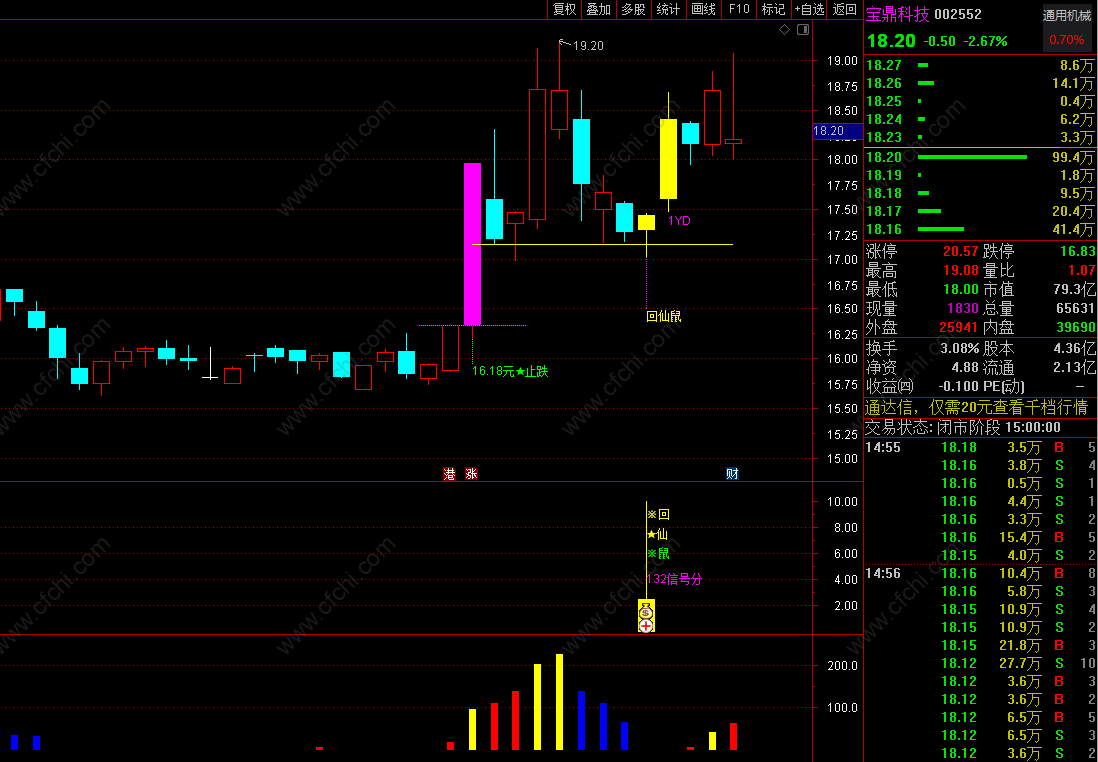Select the 18.16 bid level with 41.4万

(980, 229)
